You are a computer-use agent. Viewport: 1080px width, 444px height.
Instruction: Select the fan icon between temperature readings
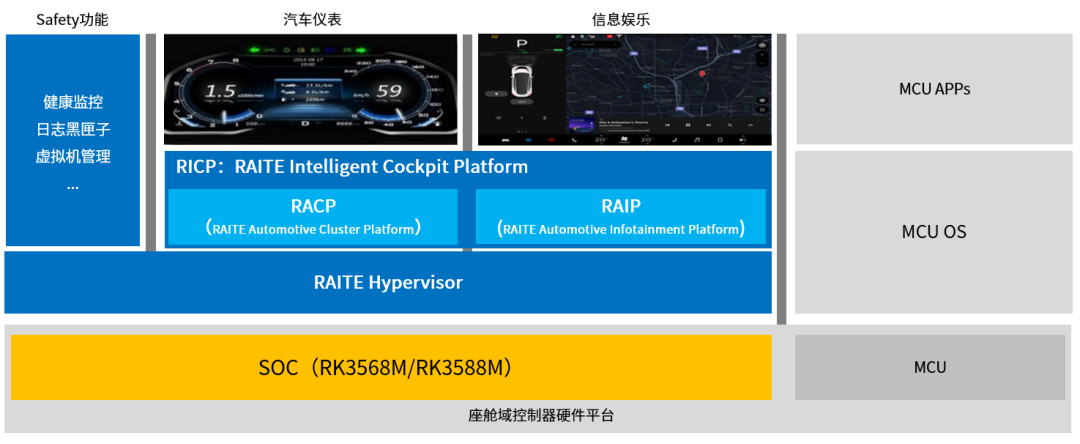click(x=625, y=140)
